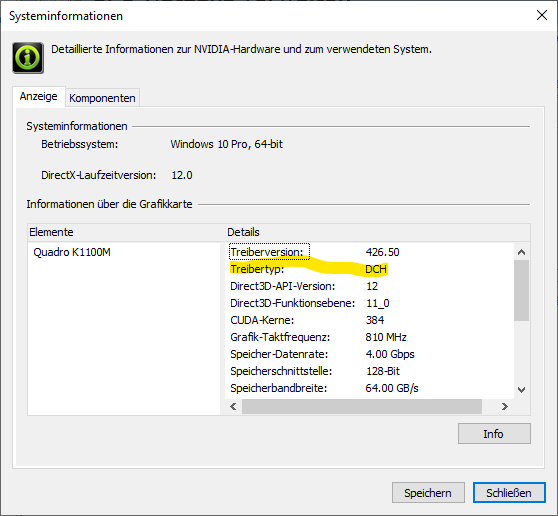Select the Treibertyp row label
This screenshot has height=516, width=558.
257,269
